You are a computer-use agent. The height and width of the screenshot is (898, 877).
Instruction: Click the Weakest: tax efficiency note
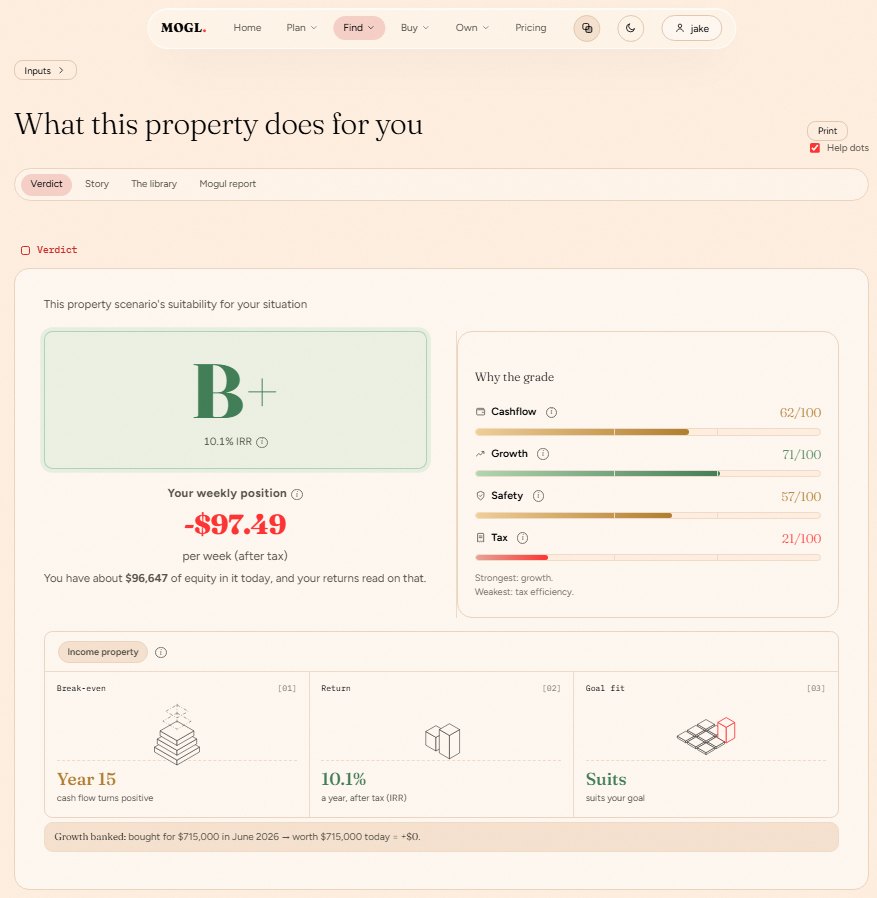click(x=524, y=592)
